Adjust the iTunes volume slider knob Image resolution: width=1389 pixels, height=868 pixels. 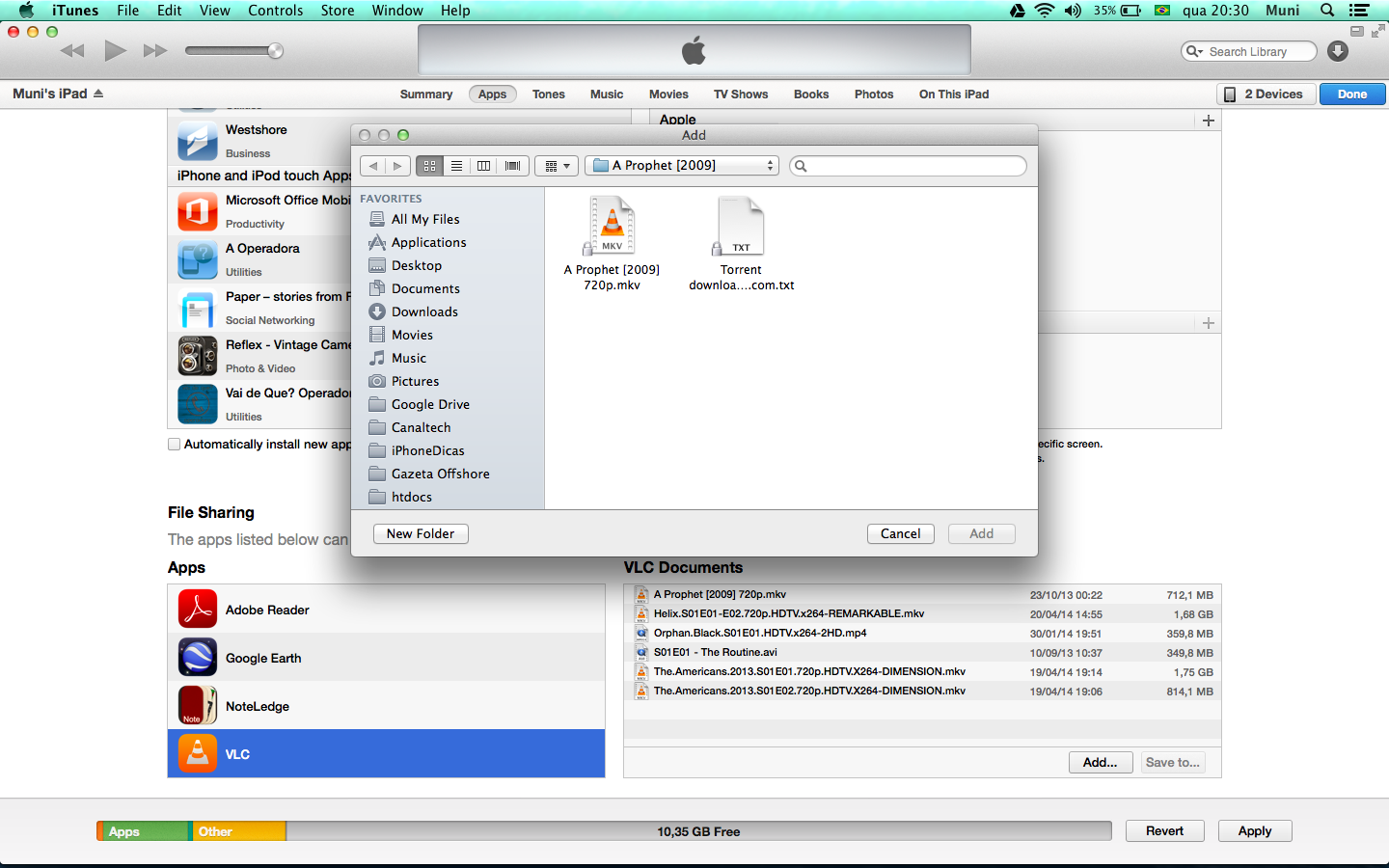click(x=276, y=51)
